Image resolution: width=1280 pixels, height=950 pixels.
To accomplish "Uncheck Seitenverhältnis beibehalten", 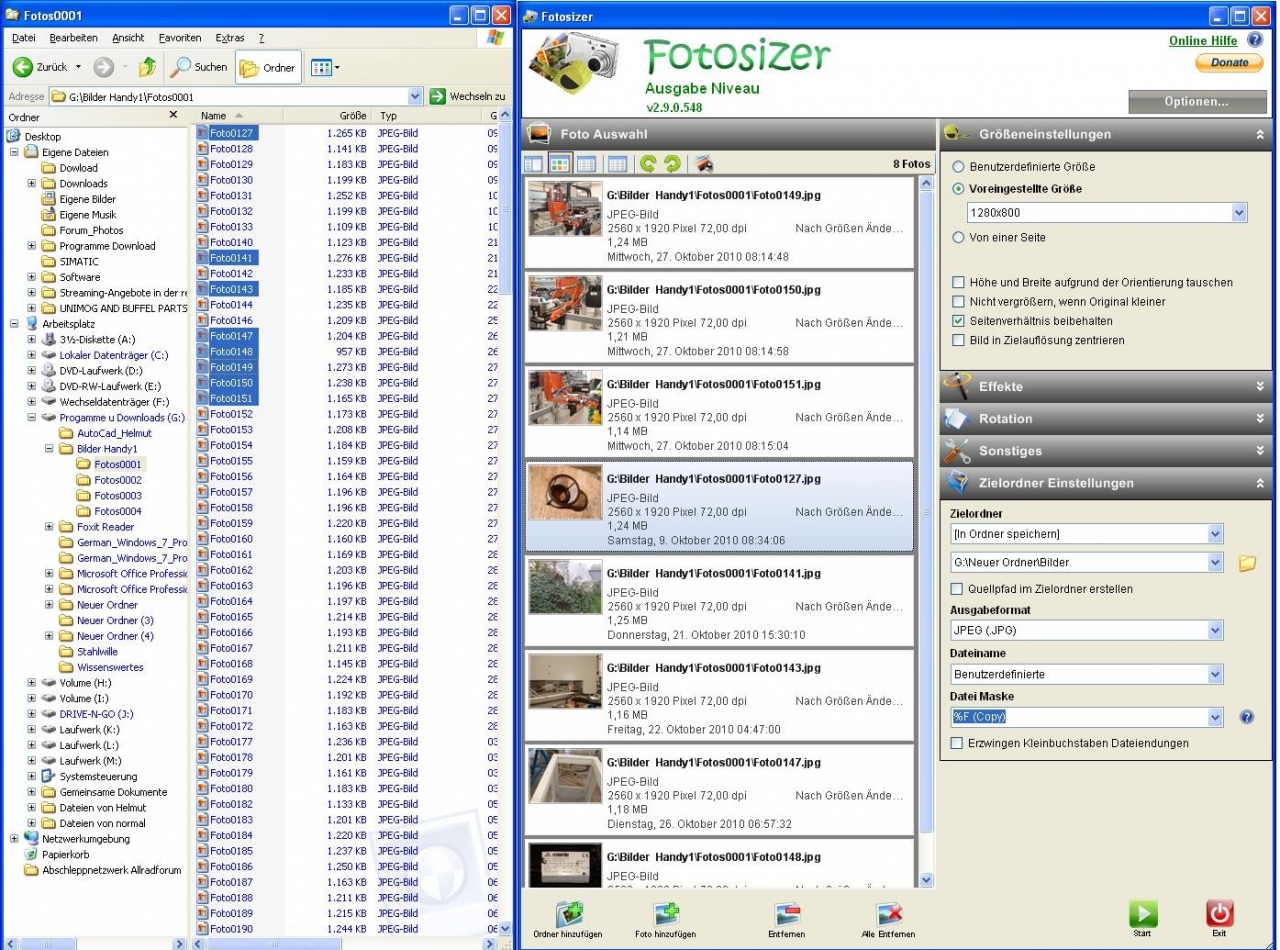I will [x=959, y=321].
